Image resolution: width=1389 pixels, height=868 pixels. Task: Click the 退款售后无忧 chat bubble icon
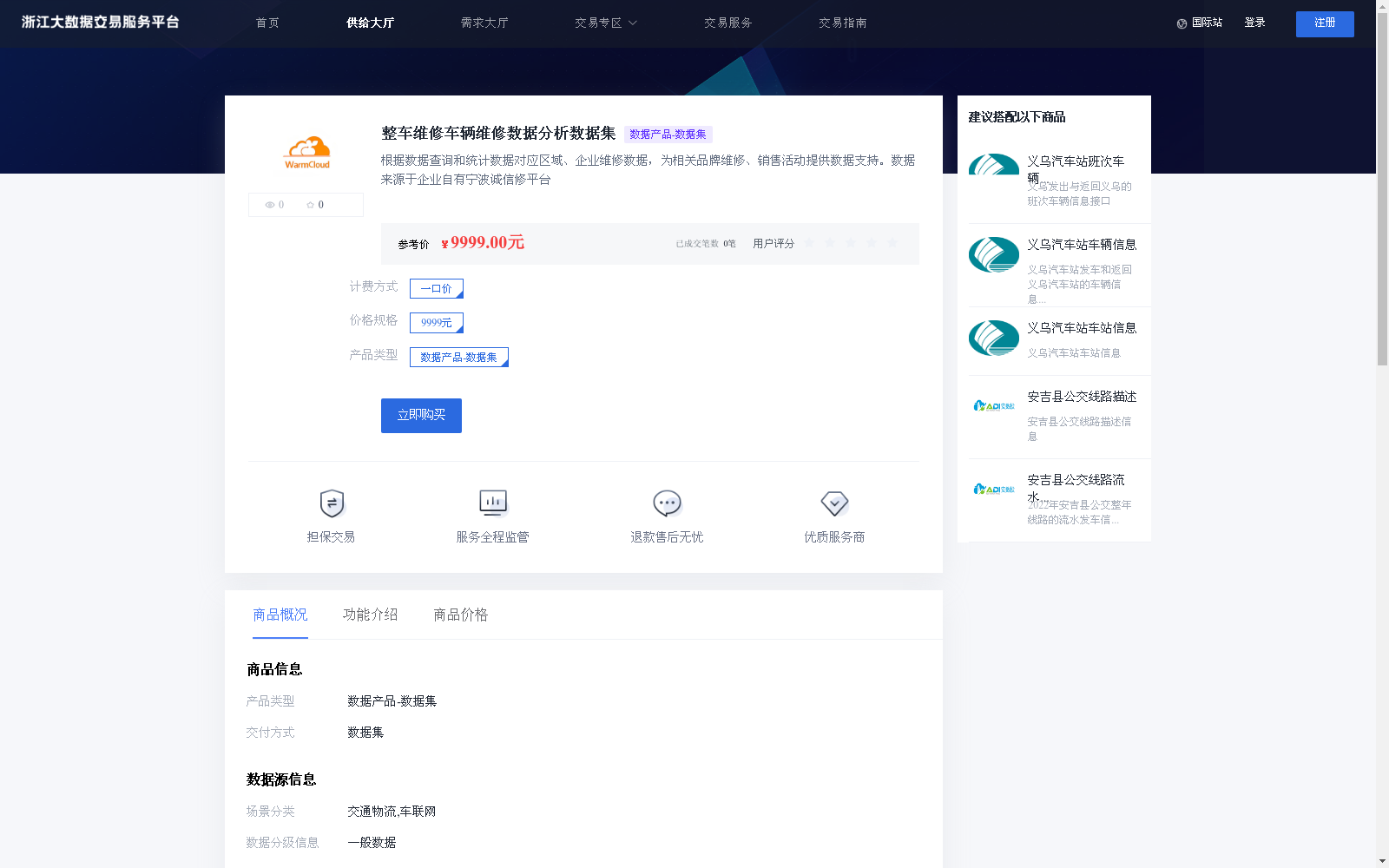[x=667, y=503]
